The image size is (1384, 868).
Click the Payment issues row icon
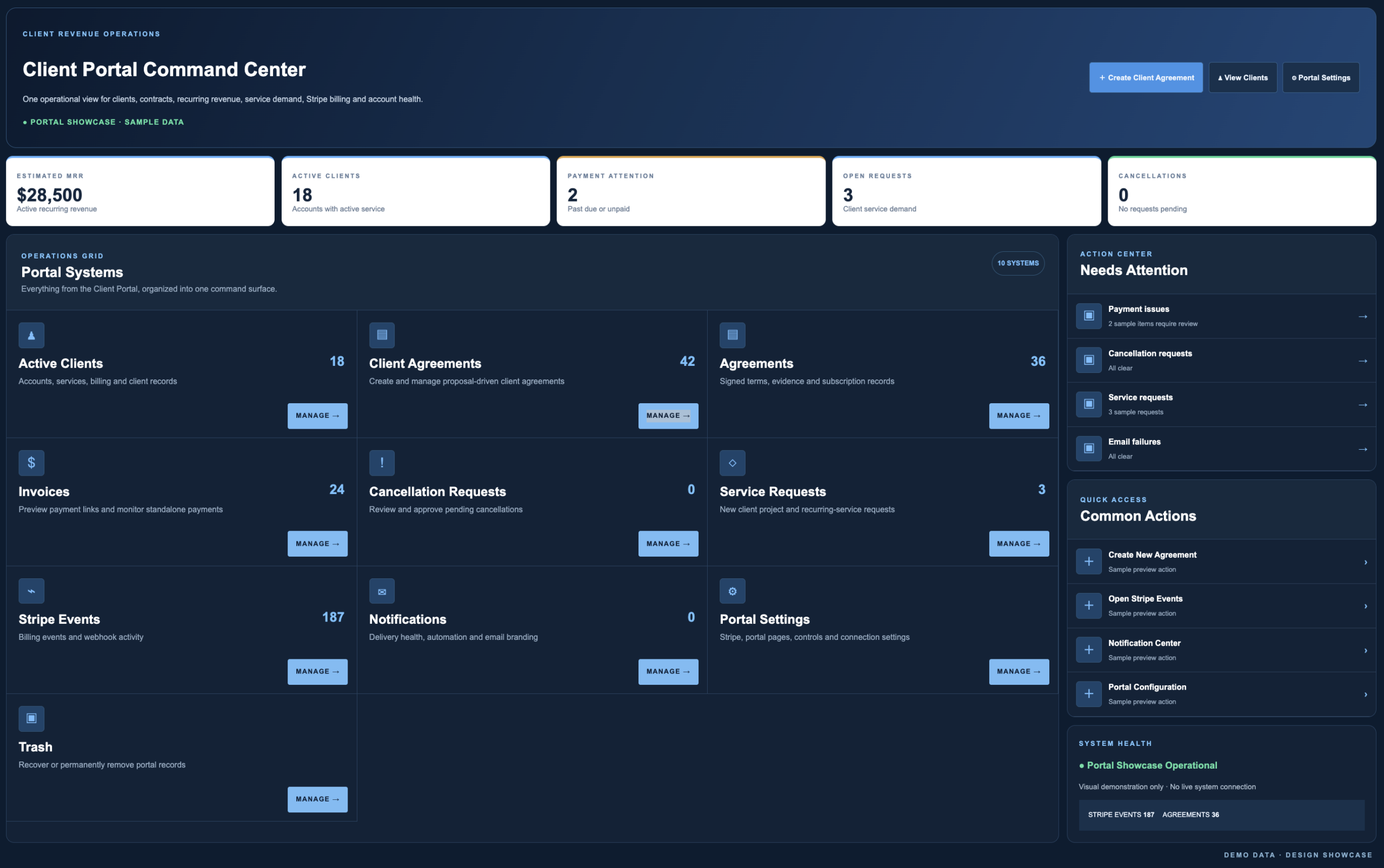pyautogui.click(x=1088, y=316)
